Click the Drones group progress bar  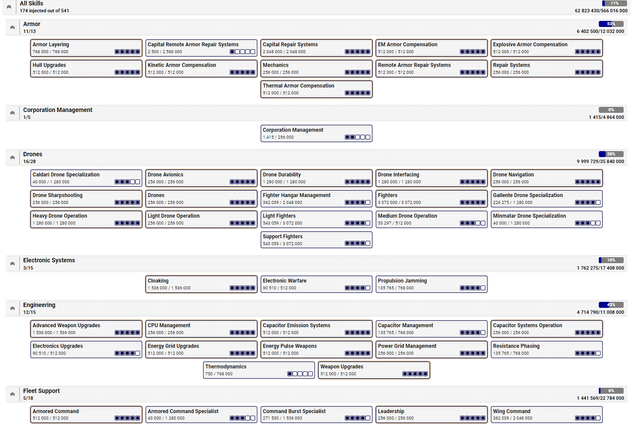[611, 154]
